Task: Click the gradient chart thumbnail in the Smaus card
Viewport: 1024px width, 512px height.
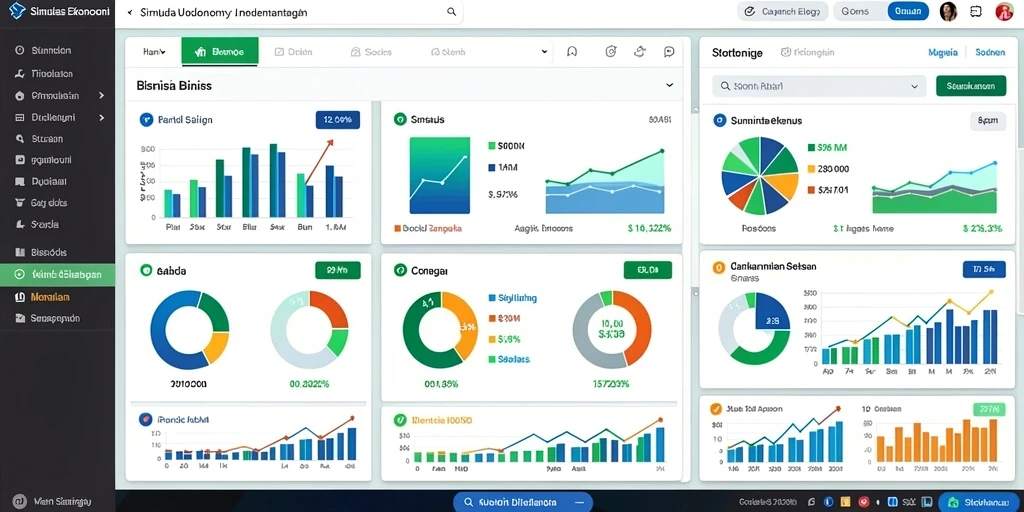Action: click(440, 175)
